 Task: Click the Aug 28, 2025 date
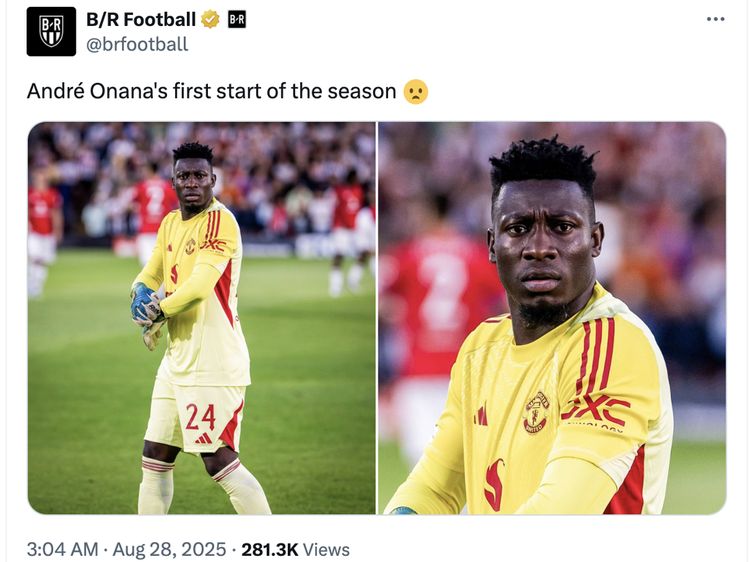pos(169,550)
